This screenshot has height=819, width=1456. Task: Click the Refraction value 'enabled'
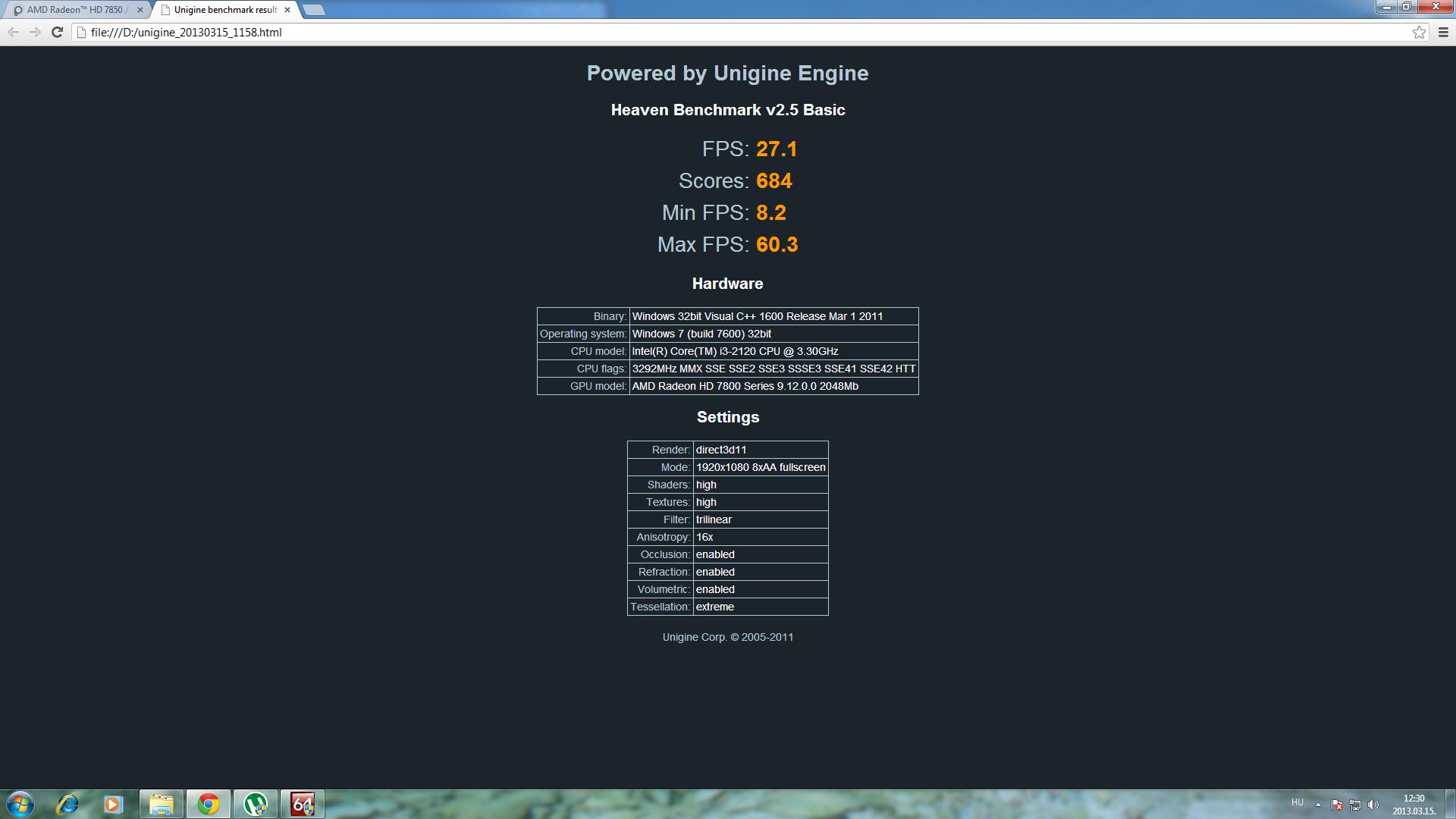[761, 572]
